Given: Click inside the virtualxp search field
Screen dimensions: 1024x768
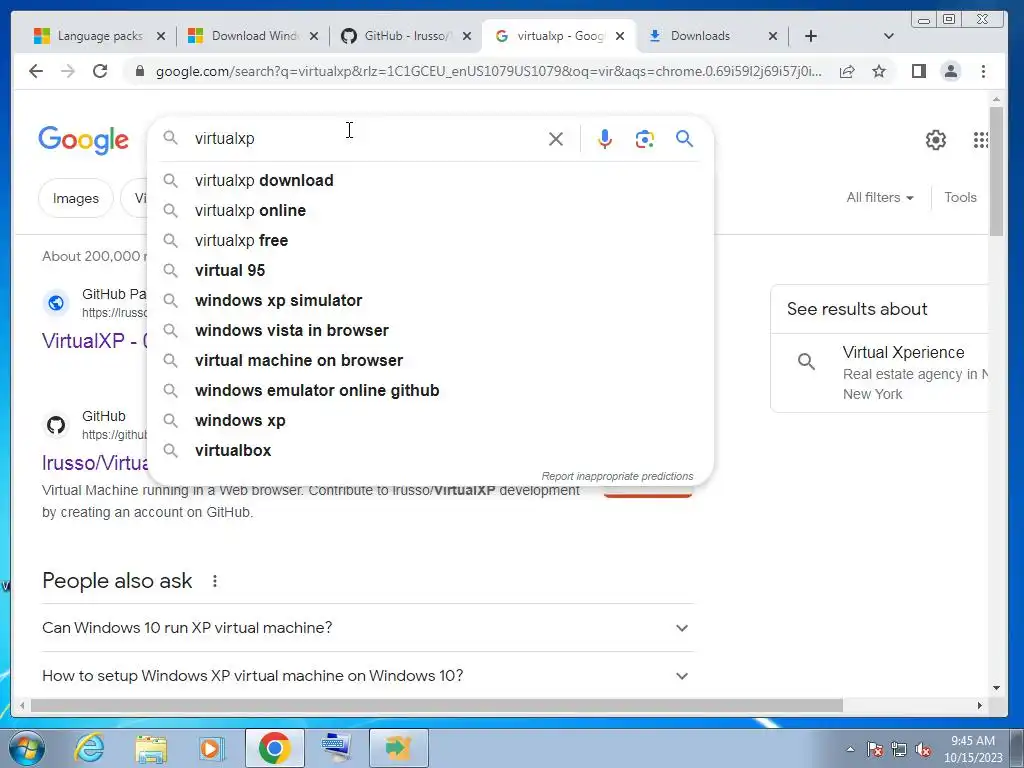Looking at the screenshot, I should (366, 138).
